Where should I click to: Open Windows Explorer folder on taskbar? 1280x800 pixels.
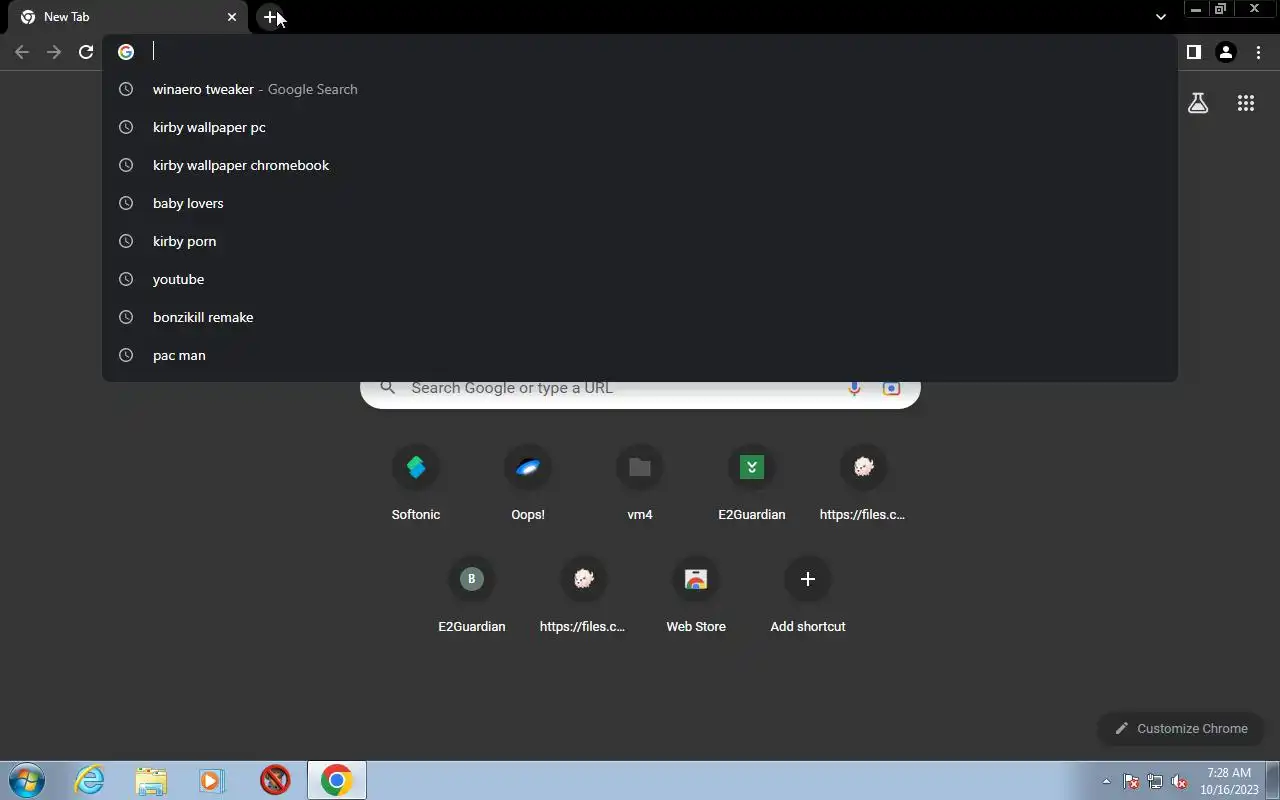(x=151, y=780)
